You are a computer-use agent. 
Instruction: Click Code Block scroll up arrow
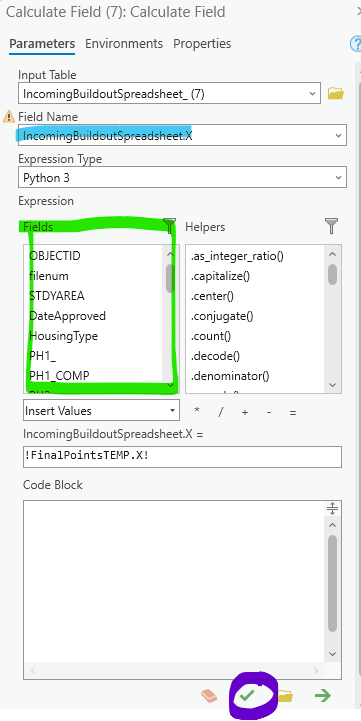[x=332, y=525]
